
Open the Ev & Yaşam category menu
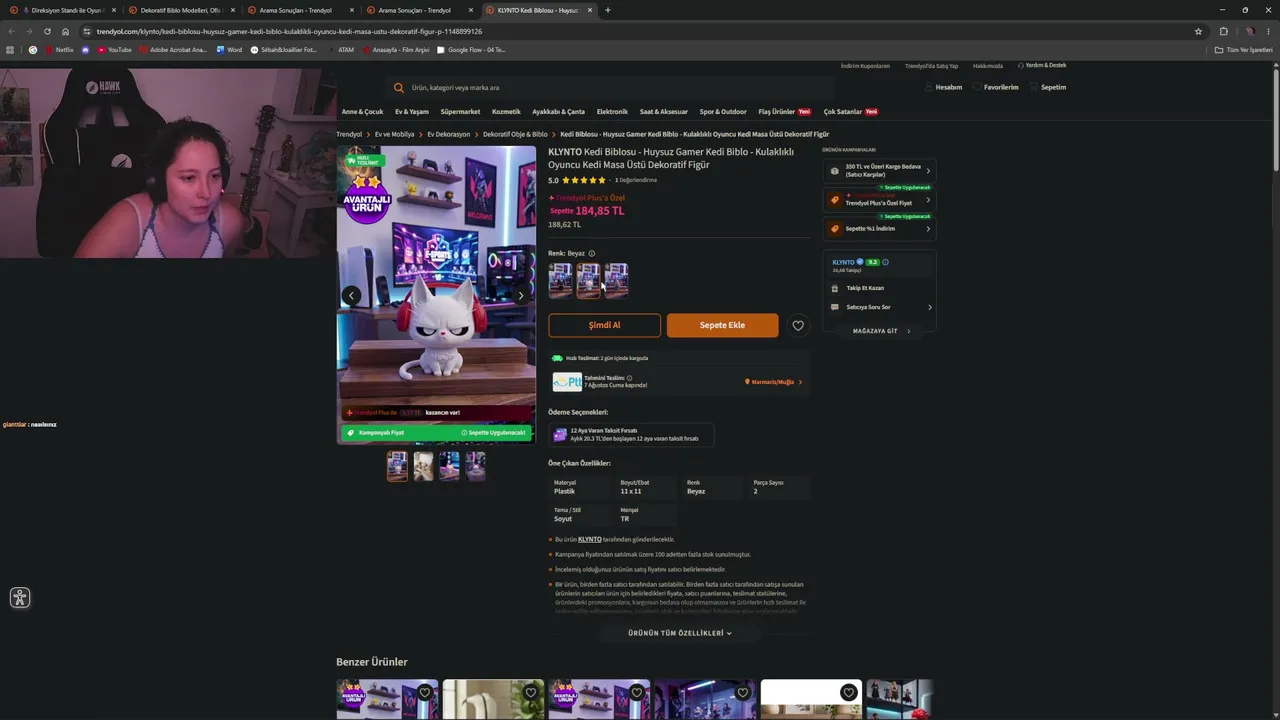click(412, 112)
